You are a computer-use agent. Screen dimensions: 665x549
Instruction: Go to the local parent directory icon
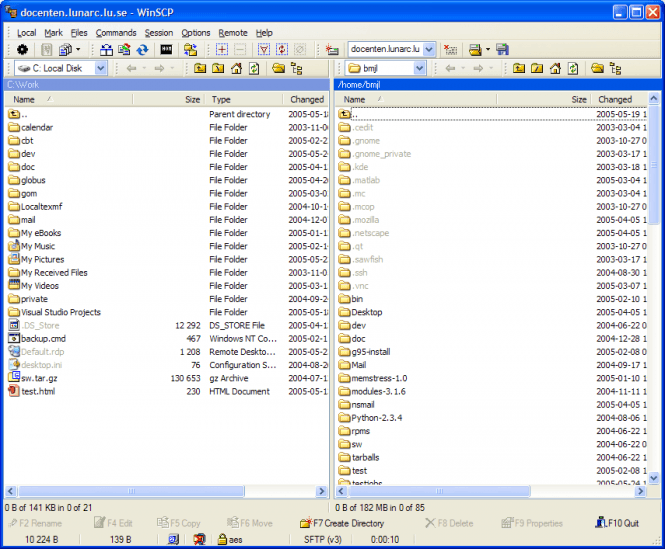coord(200,68)
